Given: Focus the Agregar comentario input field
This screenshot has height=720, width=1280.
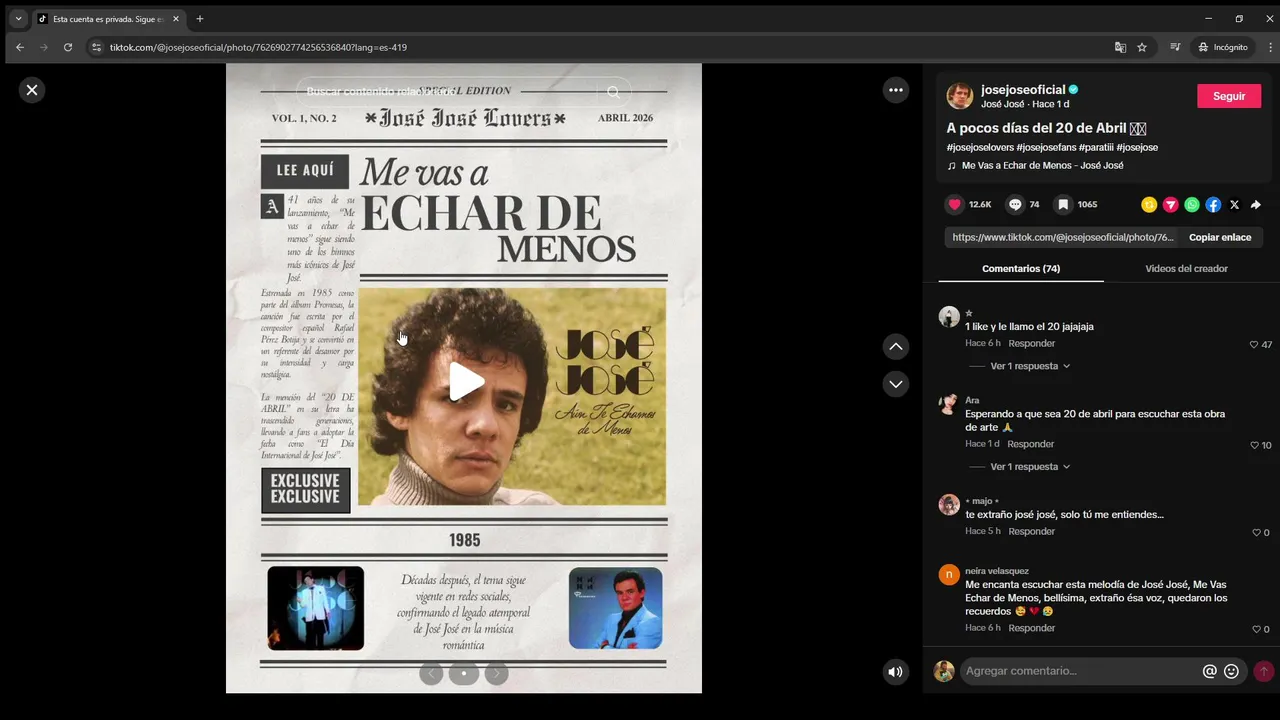Looking at the screenshot, I should point(1080,671).
